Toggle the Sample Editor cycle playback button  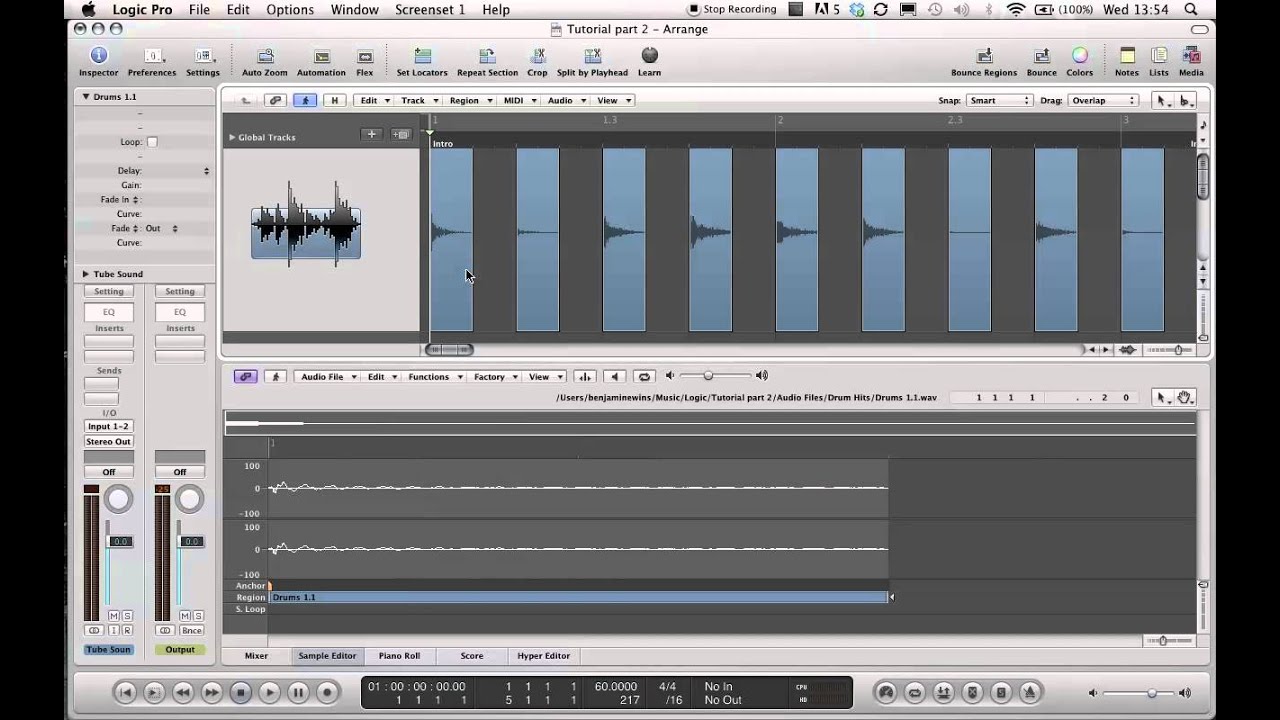pyautogui.click(x=644, y=377)
